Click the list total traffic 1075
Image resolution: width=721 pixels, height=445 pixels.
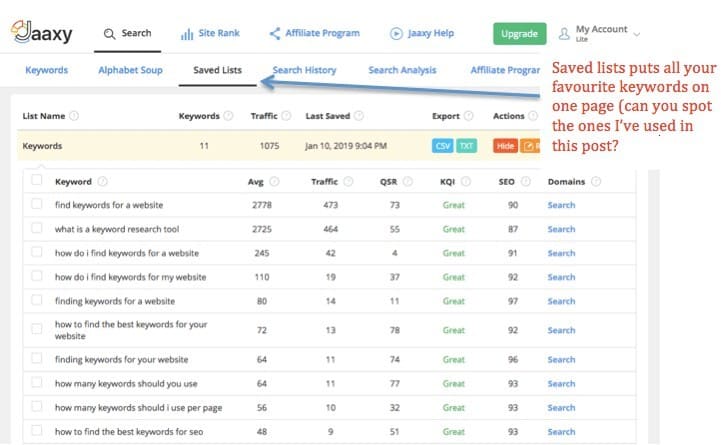pos(269,146)
